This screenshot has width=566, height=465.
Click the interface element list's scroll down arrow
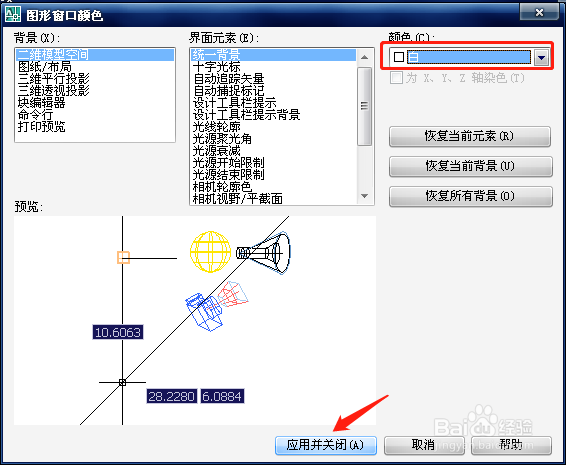[x=365, y=196]
